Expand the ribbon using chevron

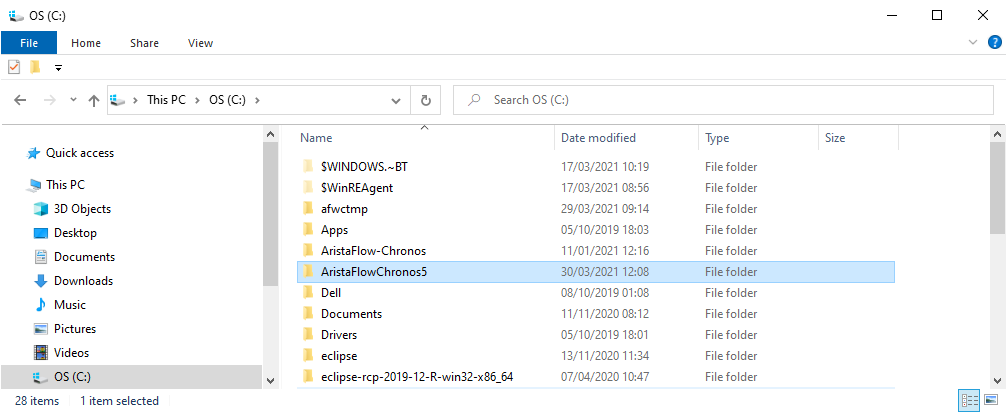point(972,42)
